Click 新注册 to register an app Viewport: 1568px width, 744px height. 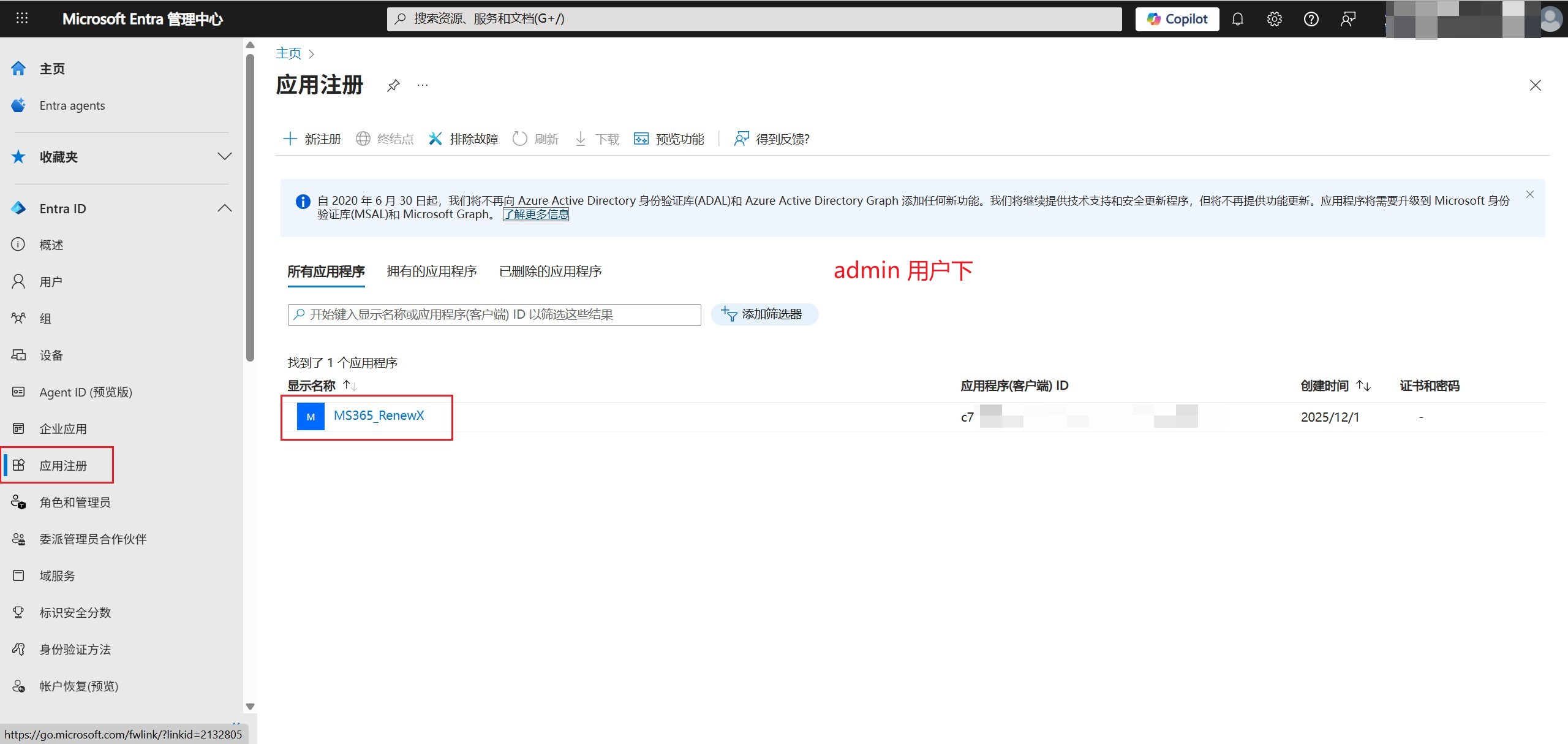point(312,139)
